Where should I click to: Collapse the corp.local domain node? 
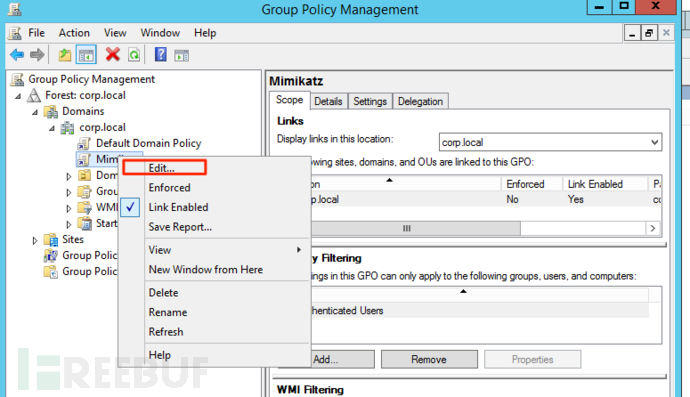click(x=52, y=128)
